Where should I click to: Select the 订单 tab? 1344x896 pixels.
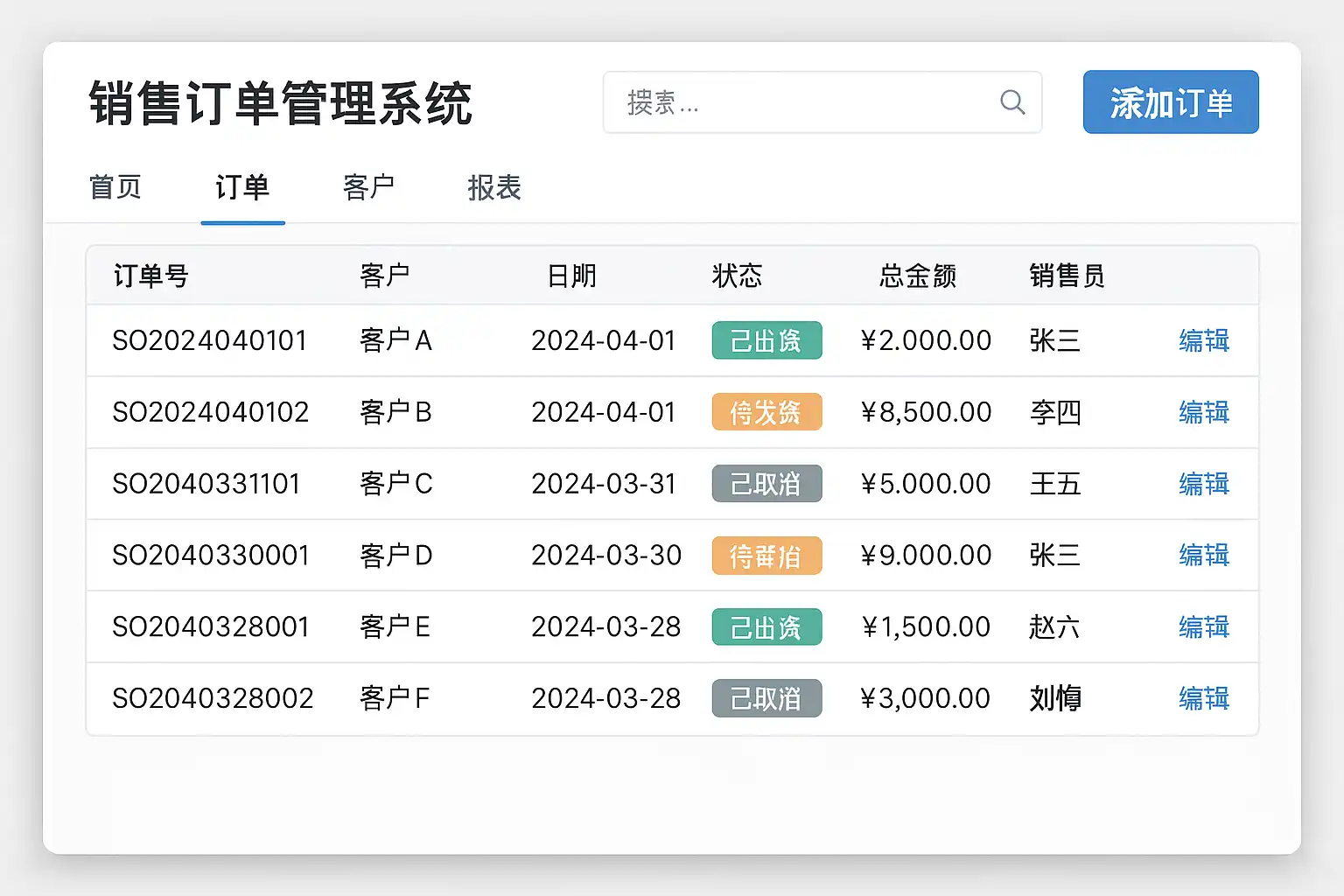(x=242, y=187)
